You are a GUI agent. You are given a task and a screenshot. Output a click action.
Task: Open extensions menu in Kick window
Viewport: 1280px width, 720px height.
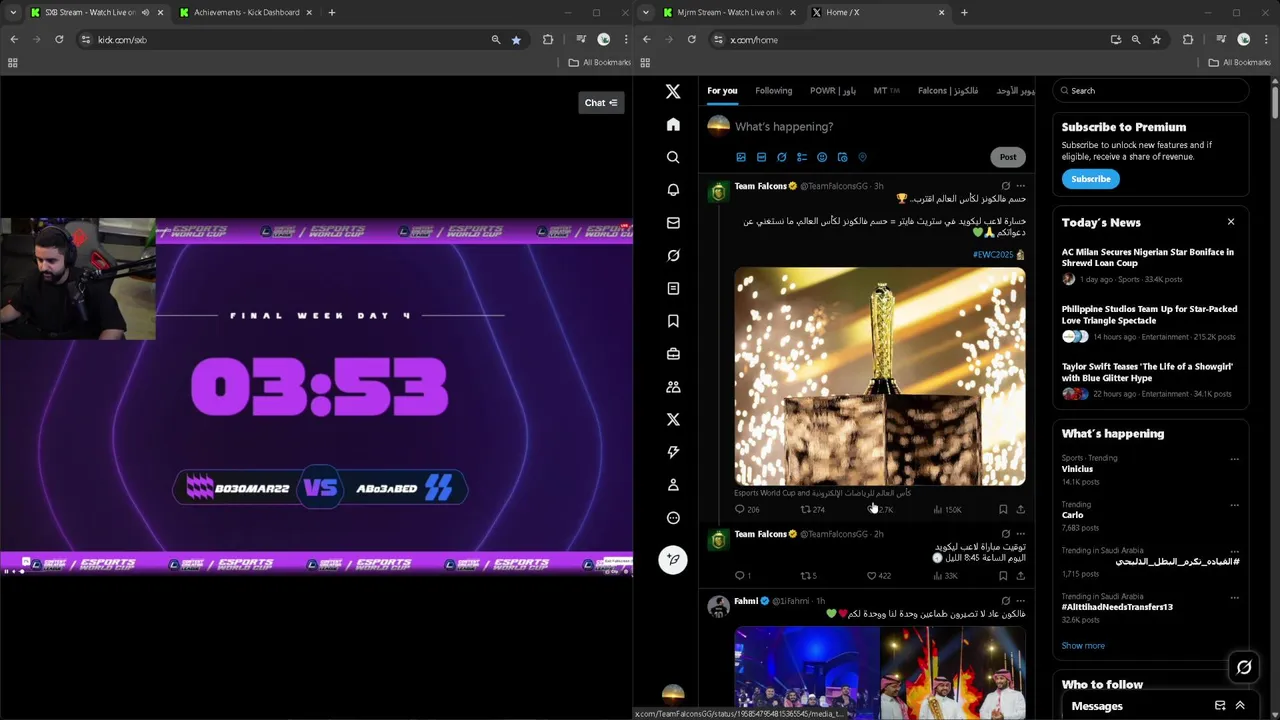[548, 39]
